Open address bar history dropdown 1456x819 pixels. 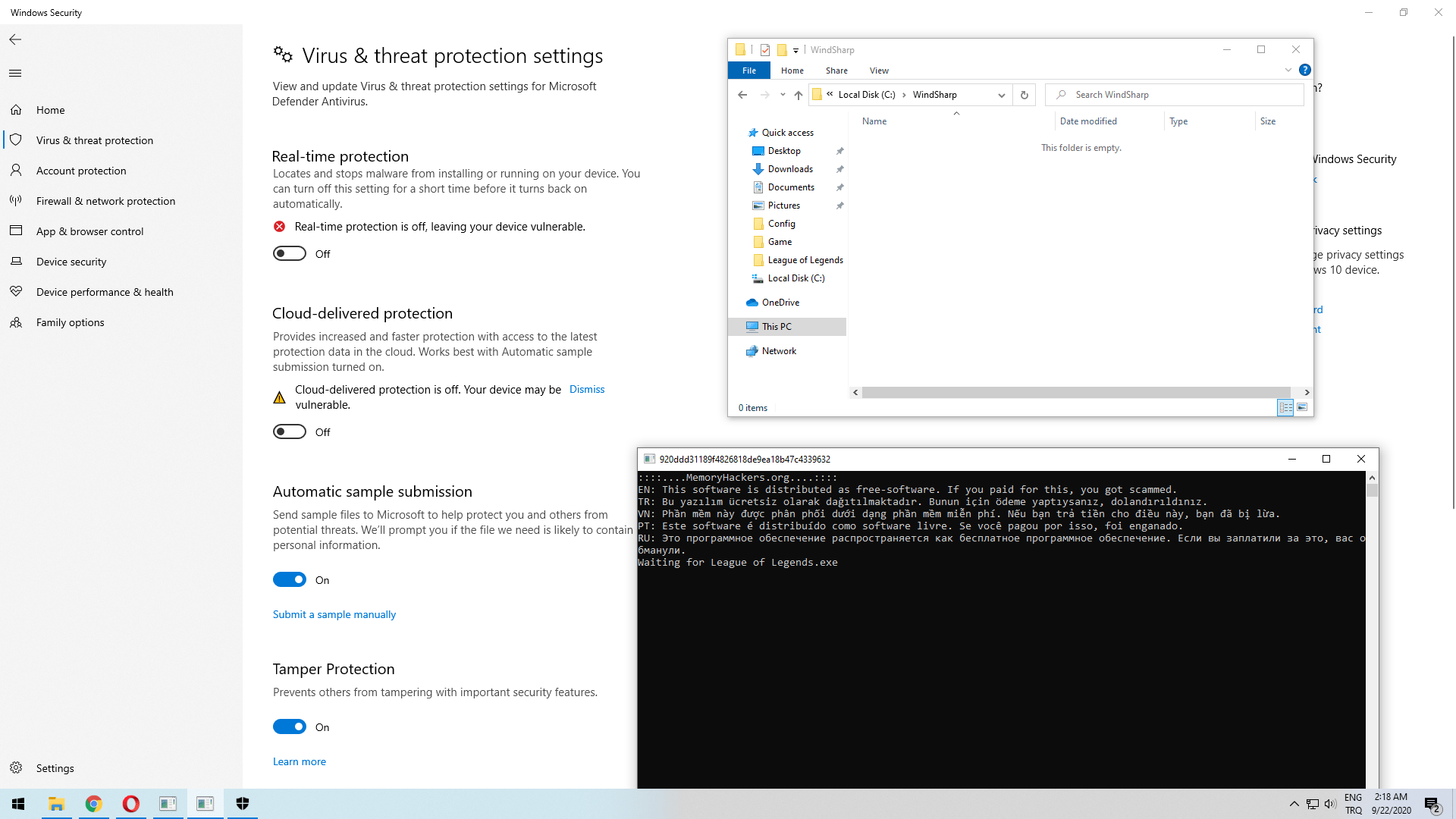click(x=1001, y=95)
